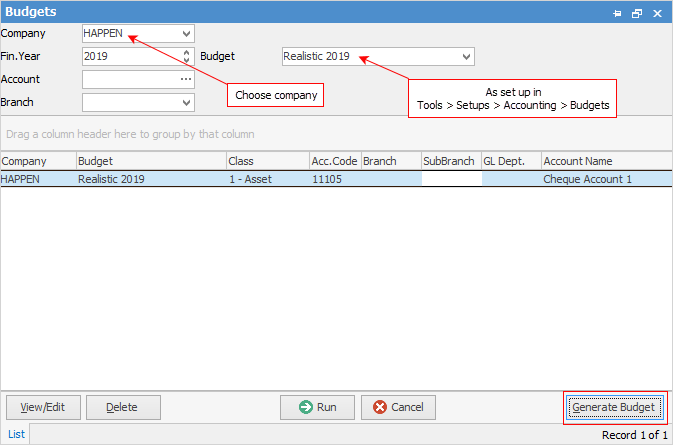
Task: Decrease the Fin.Year value
Action: pos(186,60)
